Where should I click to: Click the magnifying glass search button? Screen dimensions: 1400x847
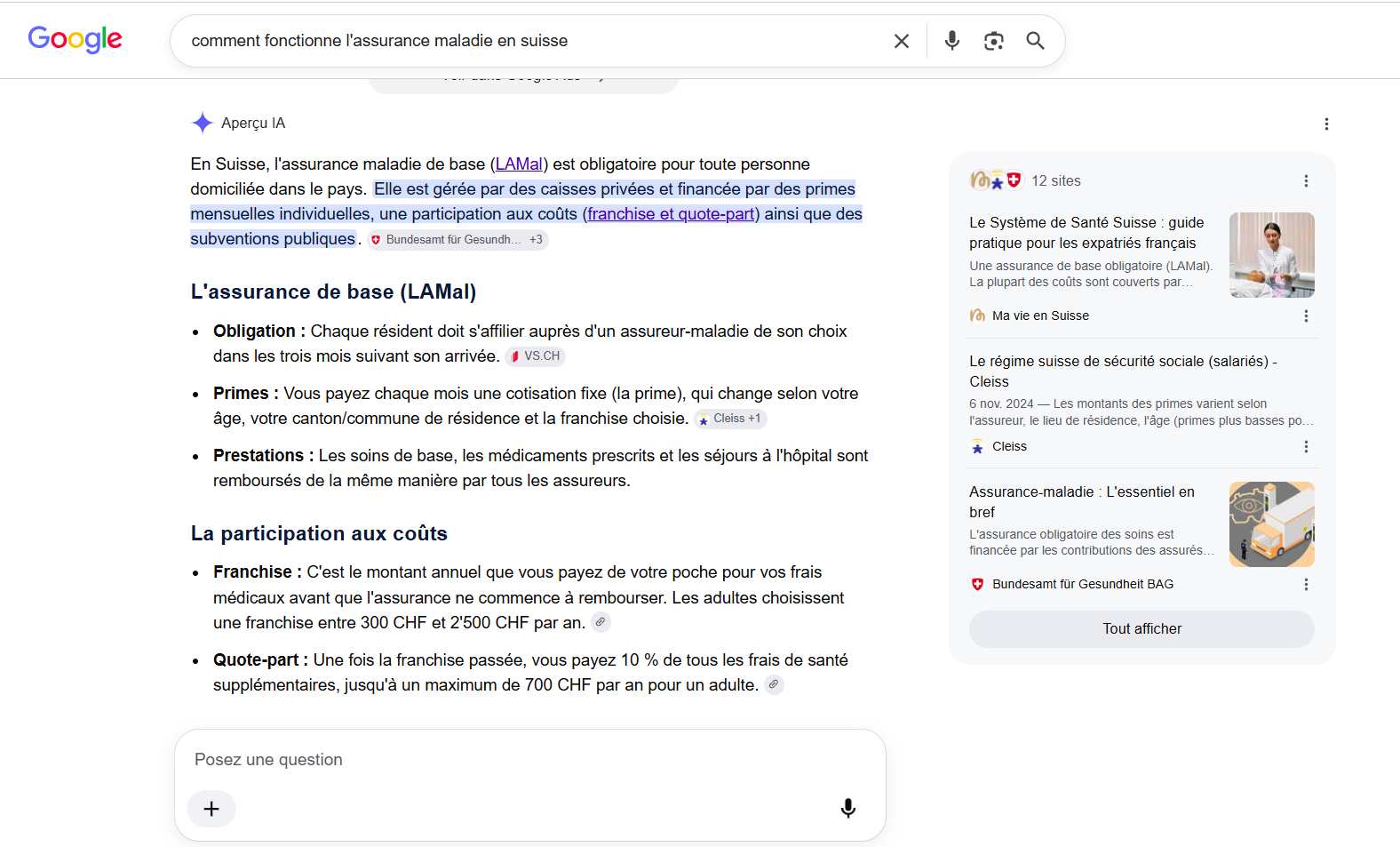[x=1035, y=41]
